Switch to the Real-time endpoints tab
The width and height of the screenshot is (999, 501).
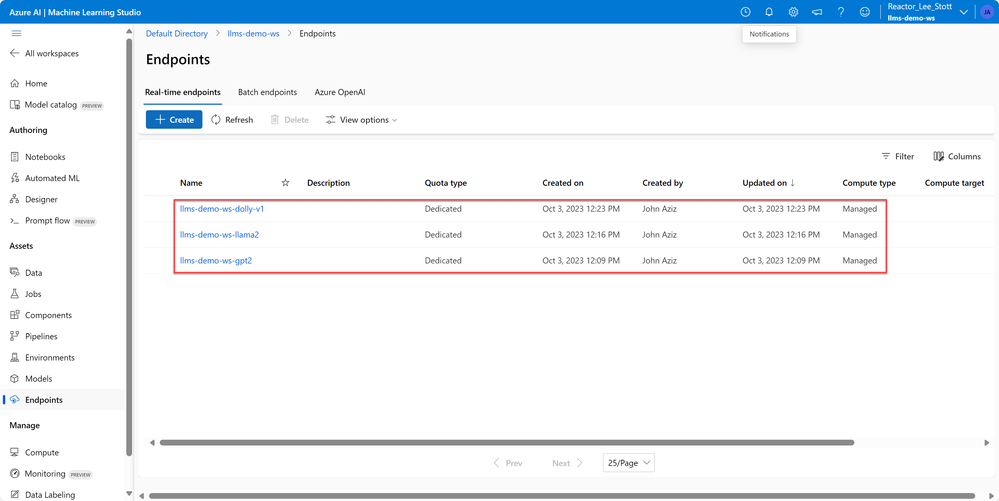tap(183, 92)
